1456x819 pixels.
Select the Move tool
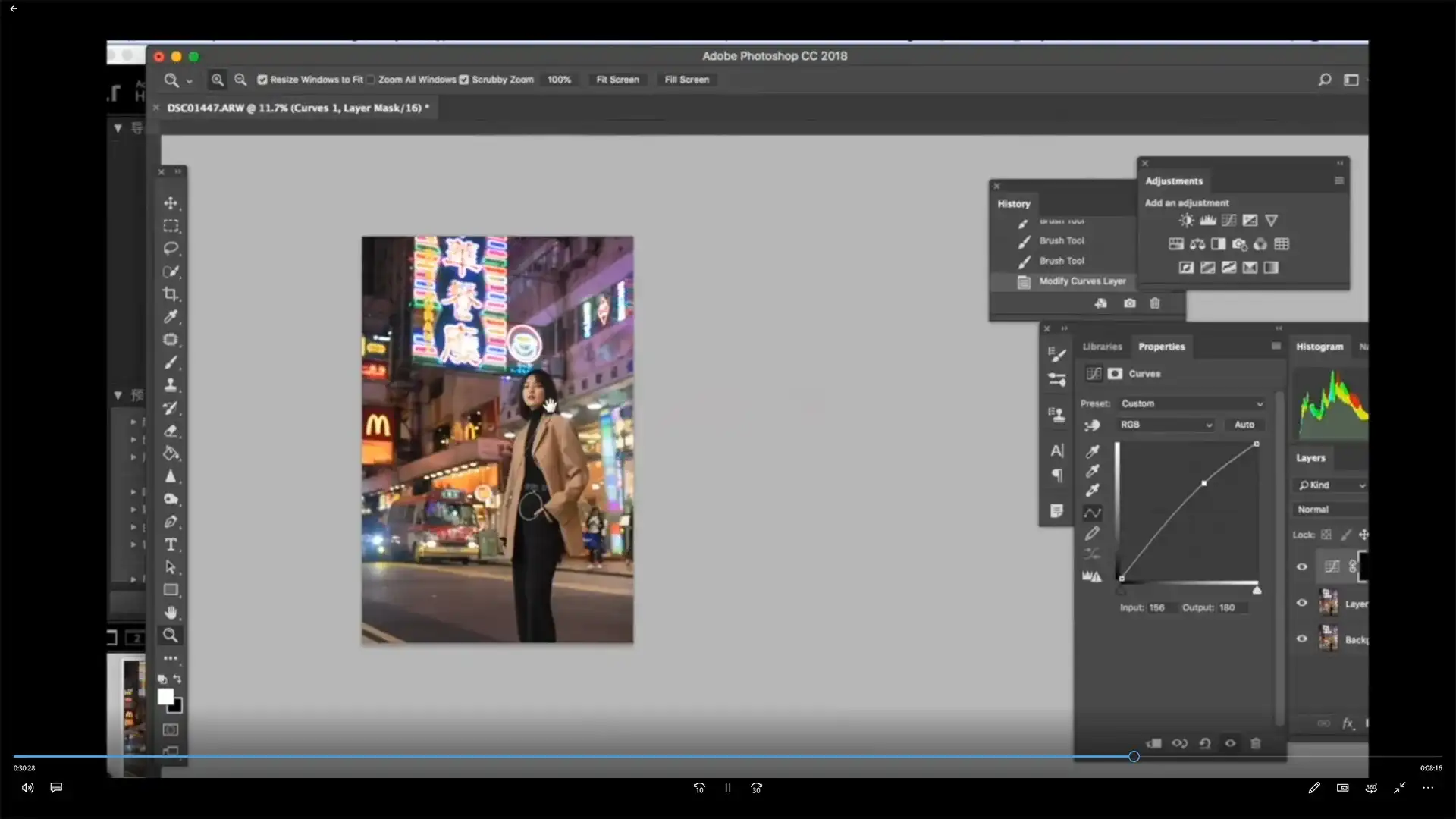pos(171,203)
